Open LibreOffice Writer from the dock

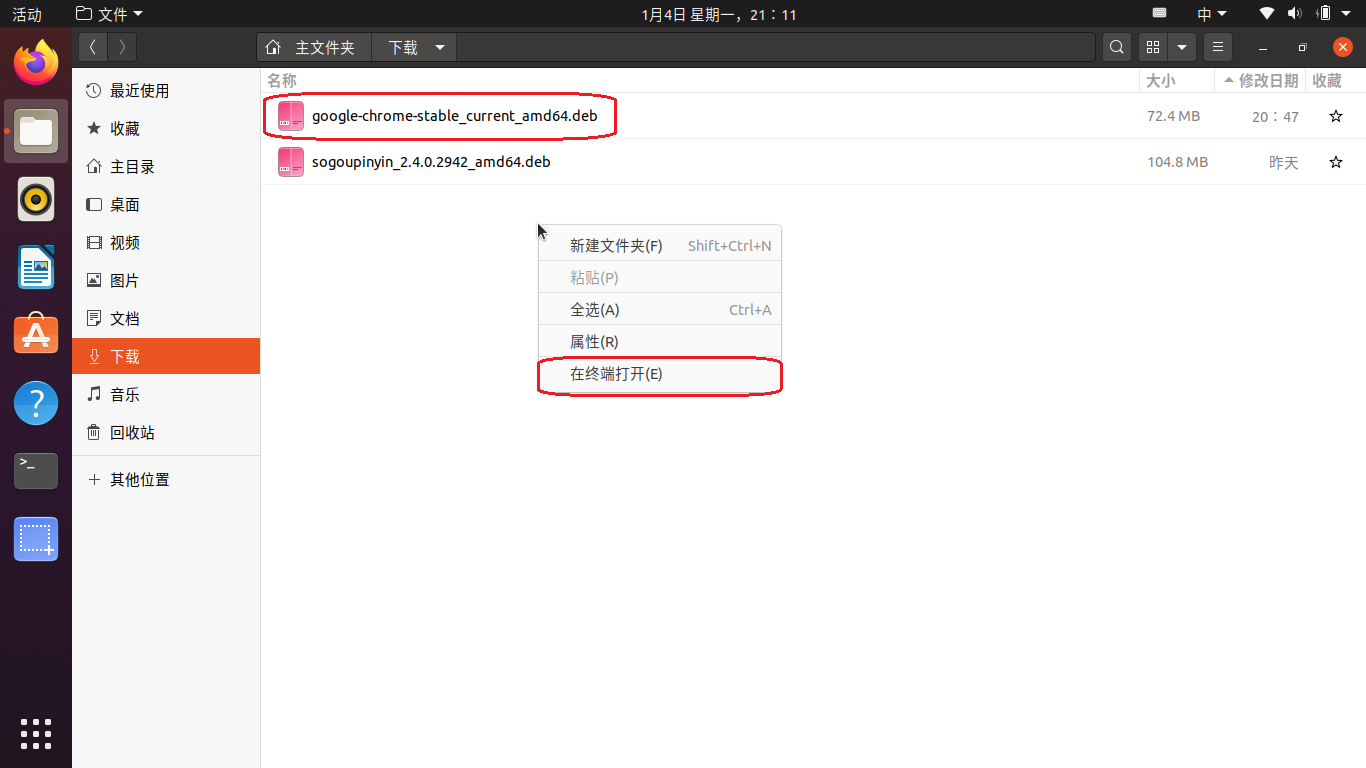pyautogui.click(x=36, y=267)
